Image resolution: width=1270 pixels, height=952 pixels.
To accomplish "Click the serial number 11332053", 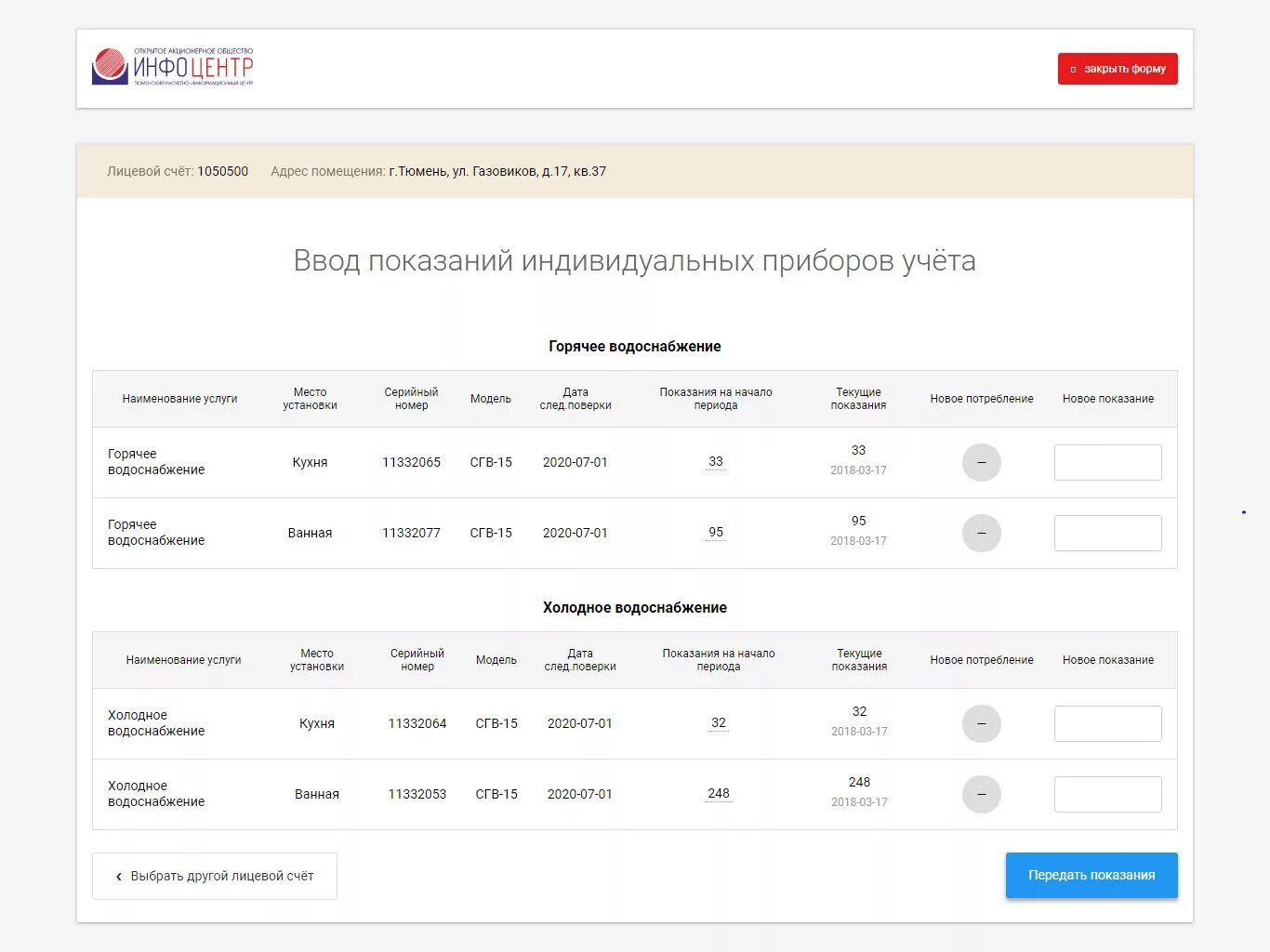I will 417,794.
